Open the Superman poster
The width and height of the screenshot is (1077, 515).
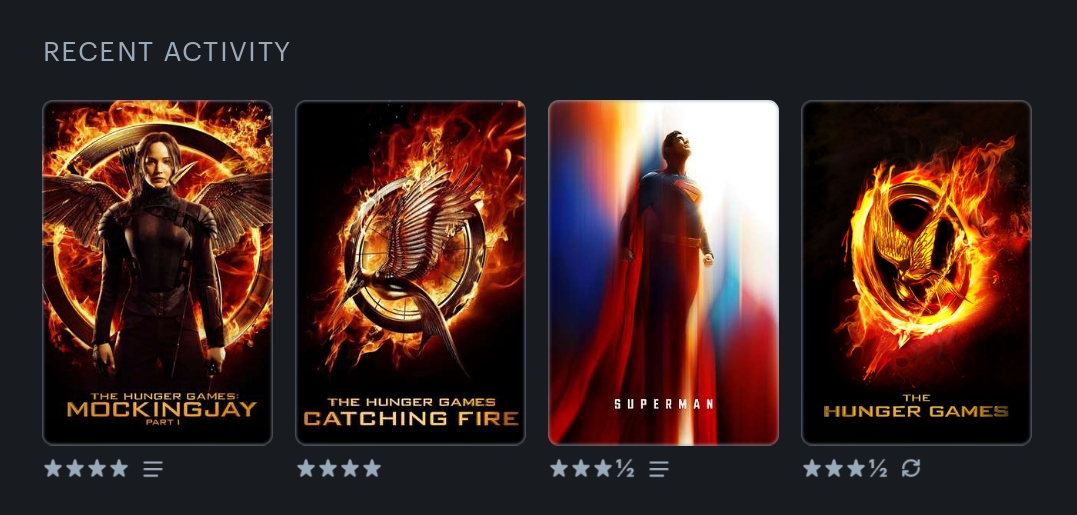pos(664,273)
